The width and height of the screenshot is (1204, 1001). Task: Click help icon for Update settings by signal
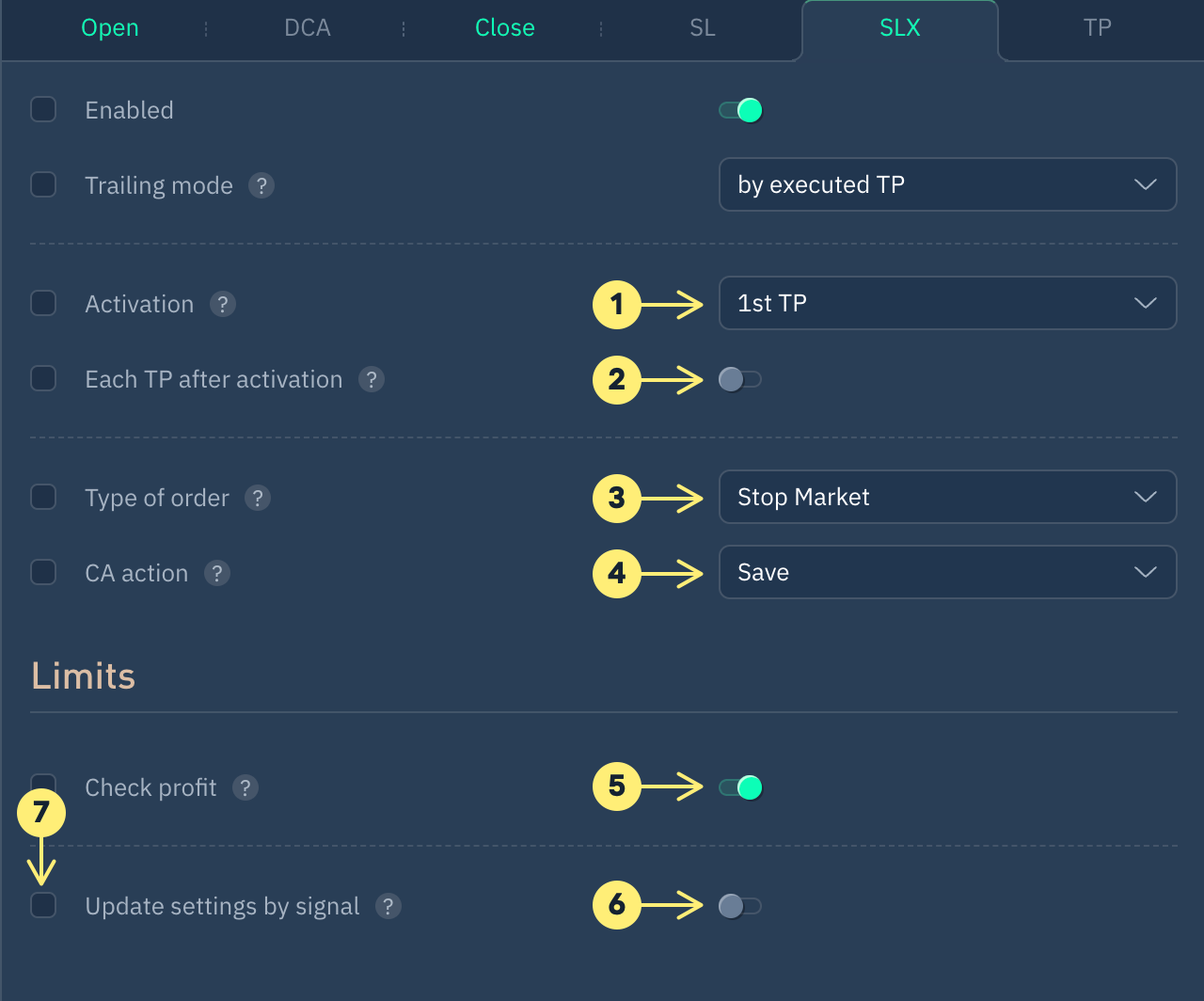388,906
